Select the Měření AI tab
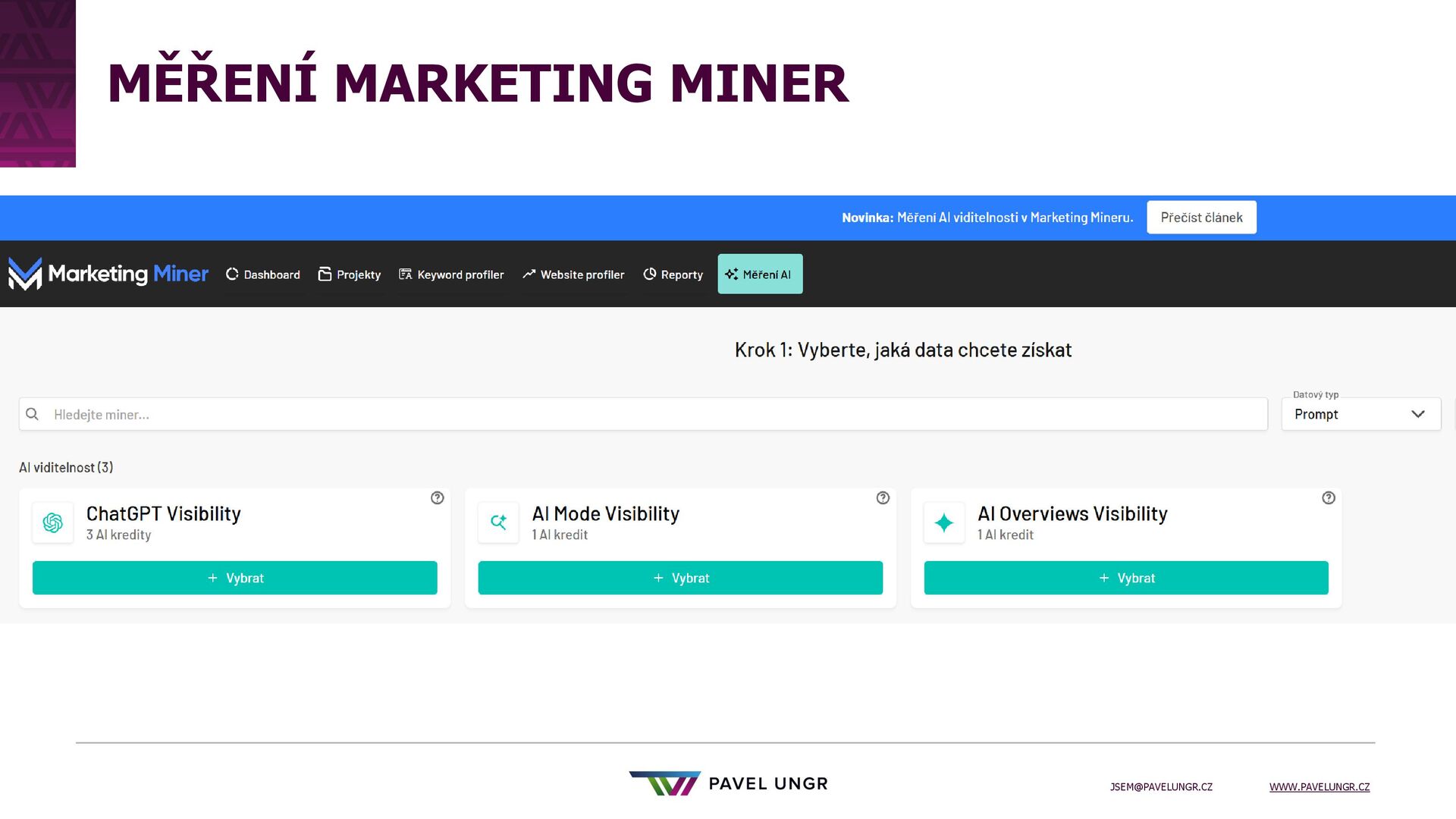1456x819 pixels. pos(760,275)
